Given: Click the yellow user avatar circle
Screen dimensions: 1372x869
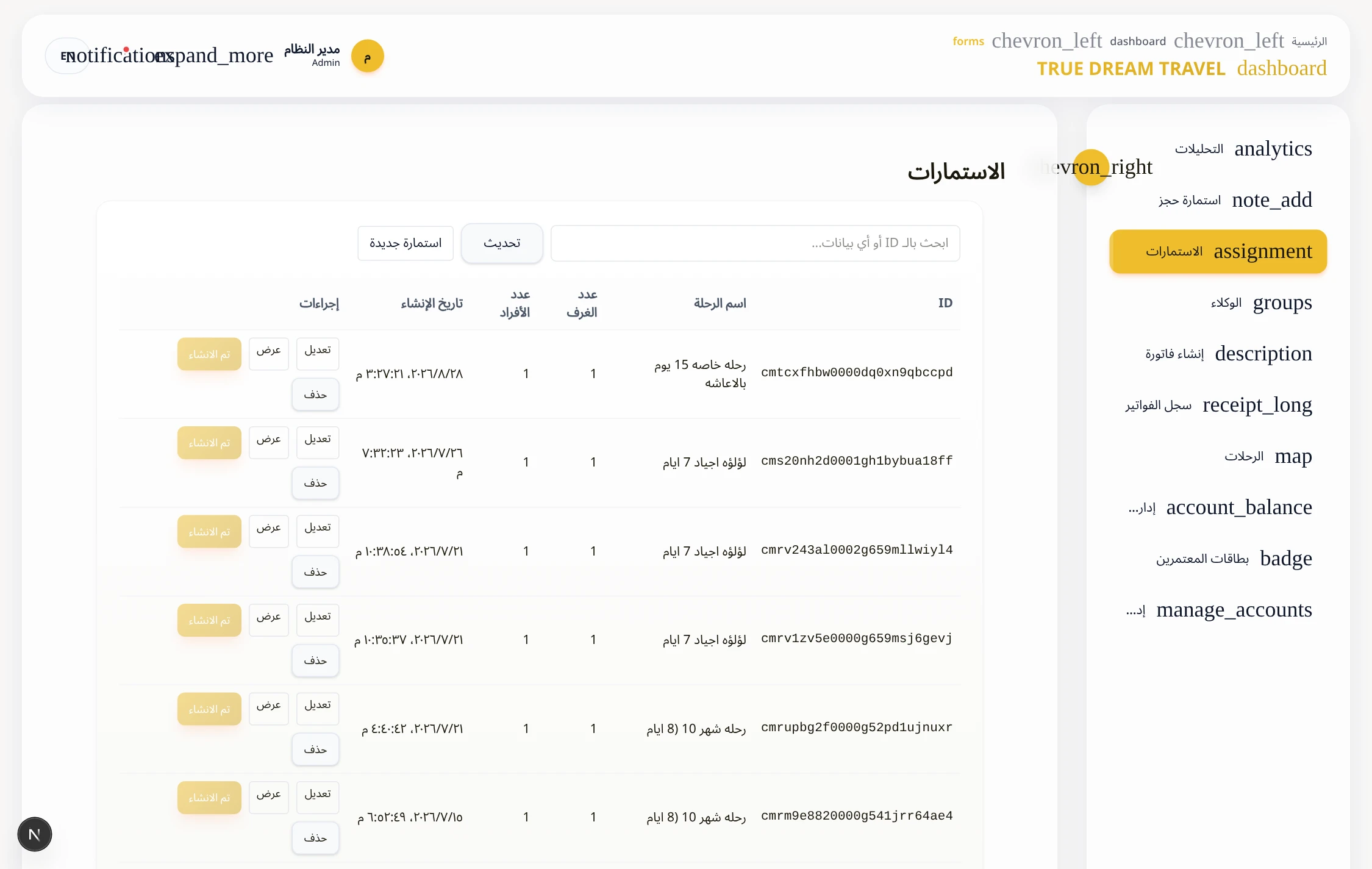Looking at the screenshot, I should [367, 56].
